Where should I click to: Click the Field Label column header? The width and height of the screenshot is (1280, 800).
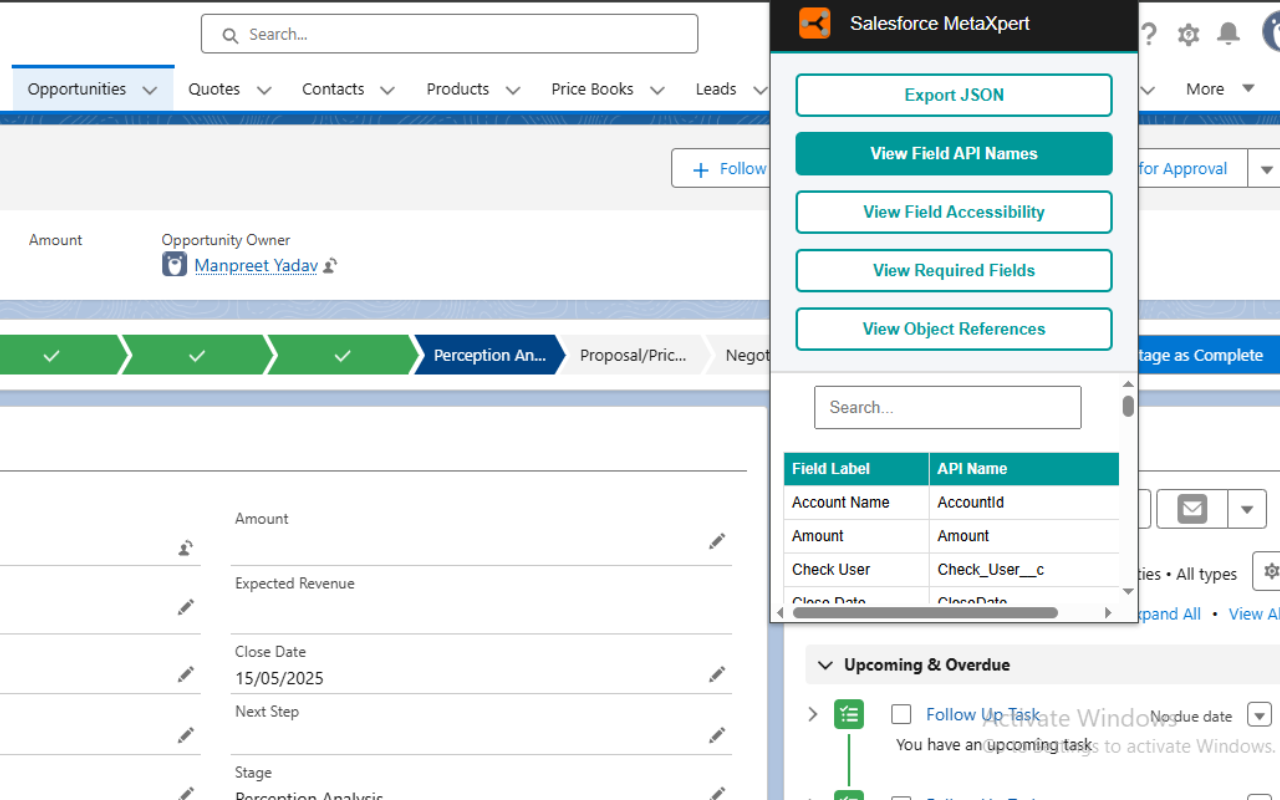(x=857, y=468)
